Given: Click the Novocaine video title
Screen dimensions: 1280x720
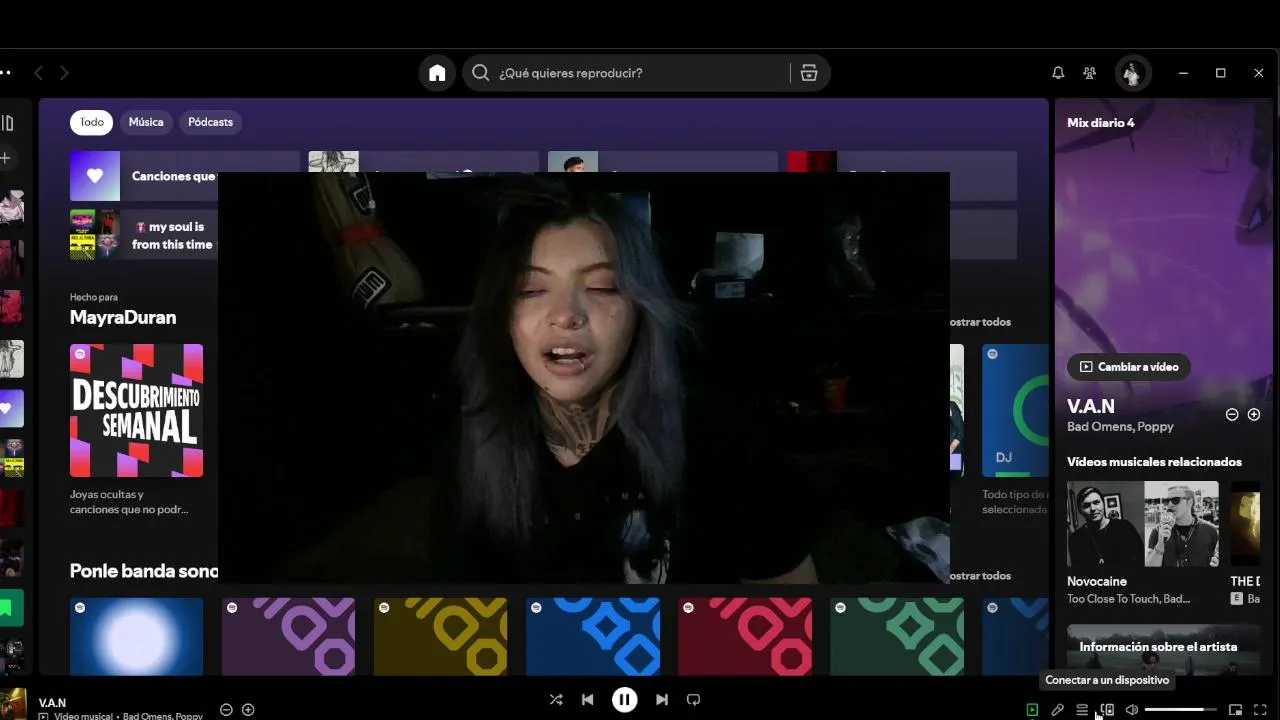Looking at the screenshot, I should point(1097,581).
